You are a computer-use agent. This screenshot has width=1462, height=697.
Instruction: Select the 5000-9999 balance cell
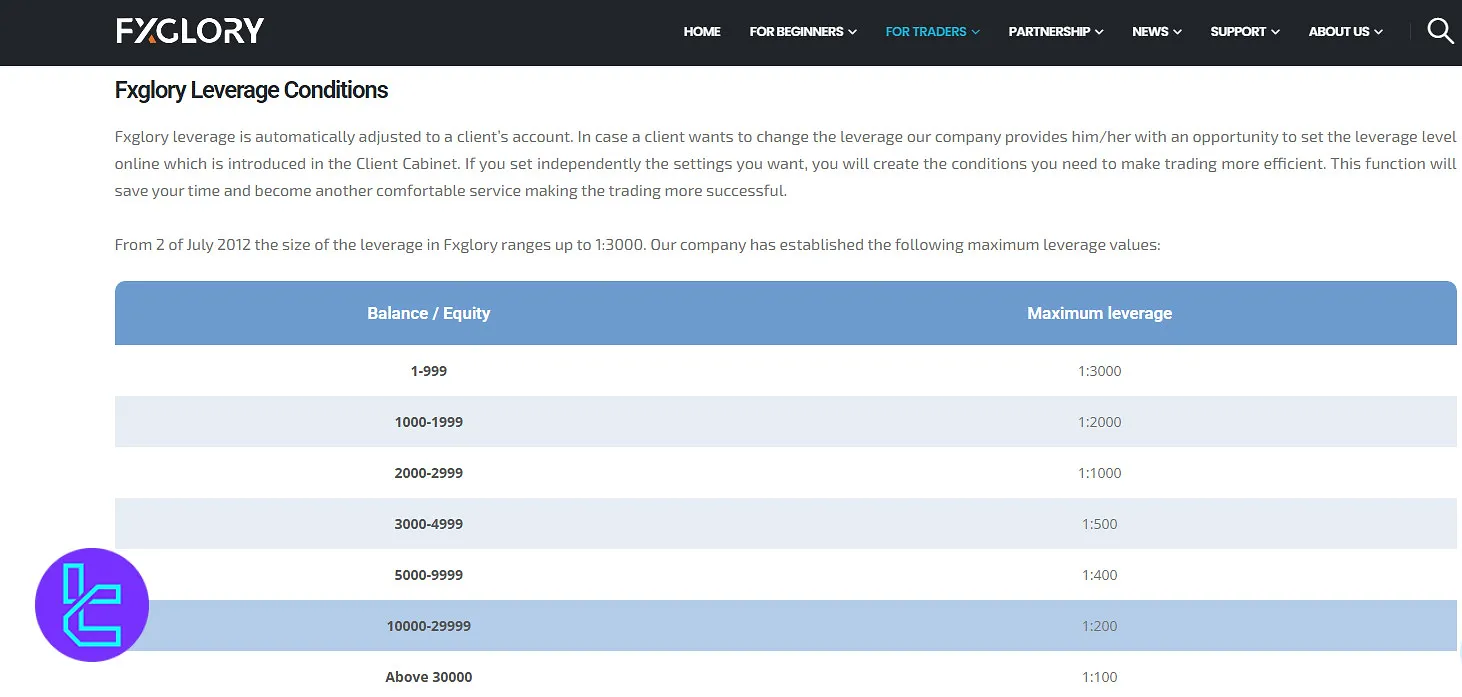[428, 575]
